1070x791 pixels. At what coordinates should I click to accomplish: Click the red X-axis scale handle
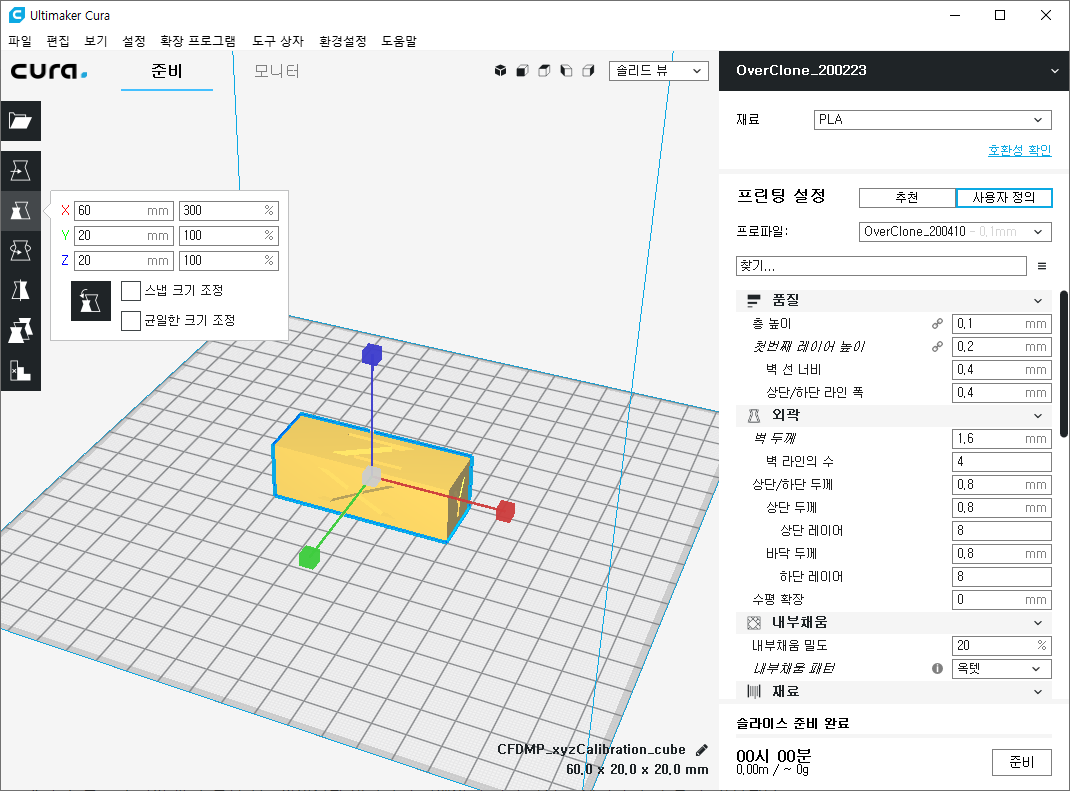coord(505,510)
